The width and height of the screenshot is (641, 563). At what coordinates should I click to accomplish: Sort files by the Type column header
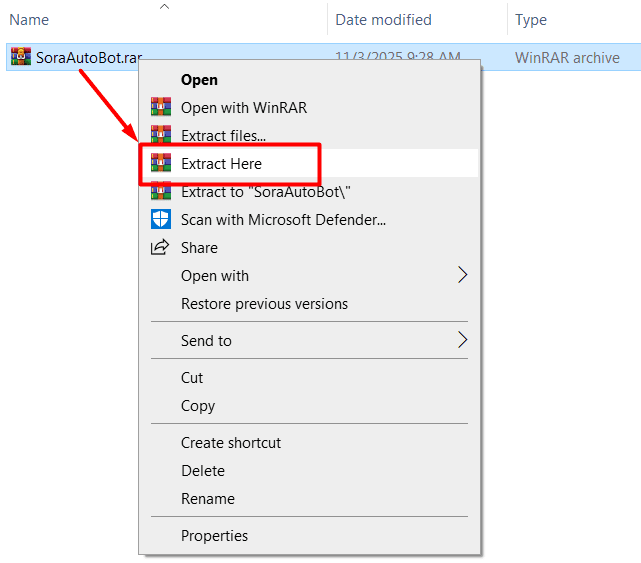pos(531,20)
